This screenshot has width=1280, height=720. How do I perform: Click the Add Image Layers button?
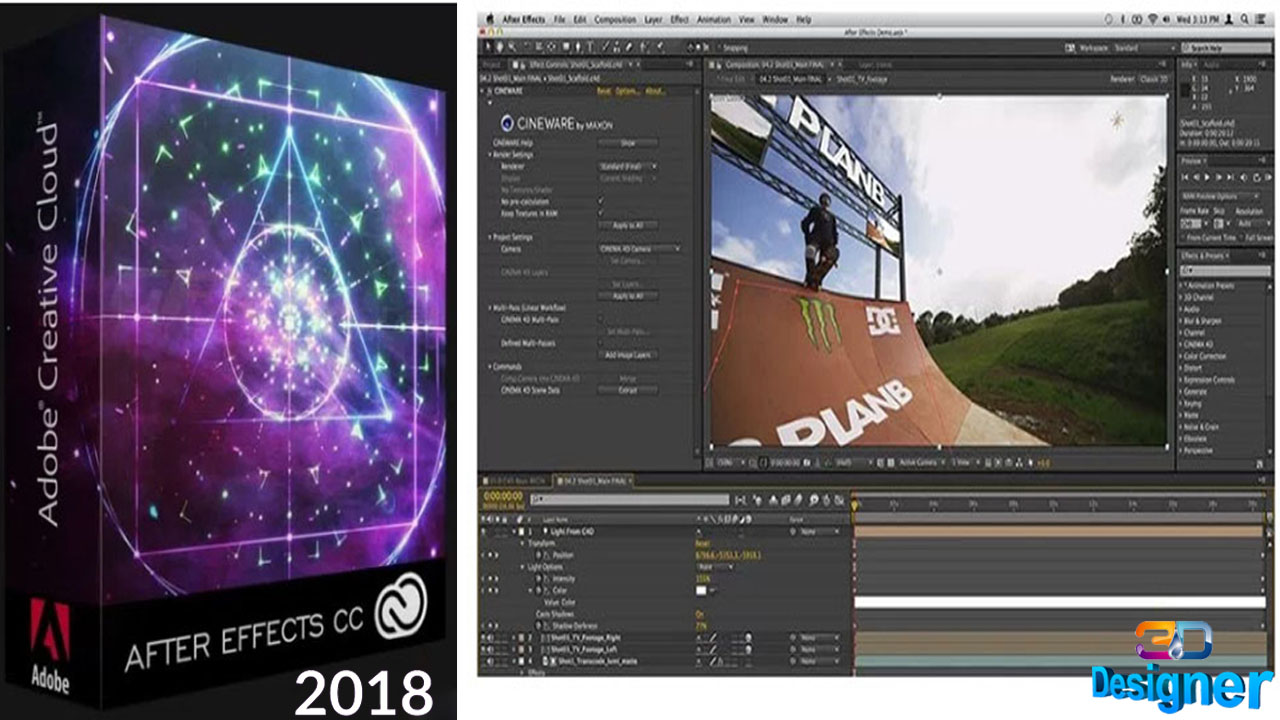pos(628,355)
